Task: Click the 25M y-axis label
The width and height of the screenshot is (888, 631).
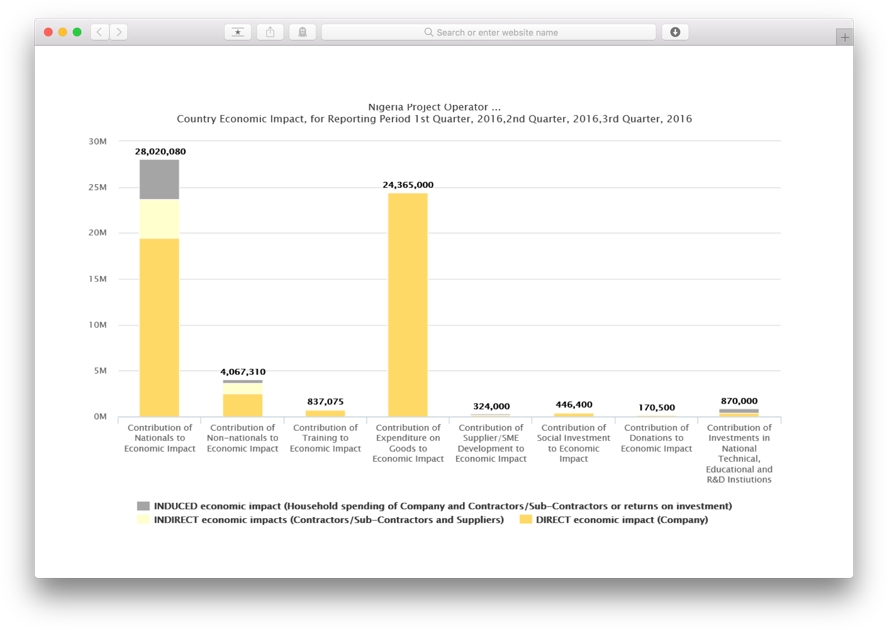Action: (x=97, y=187)
